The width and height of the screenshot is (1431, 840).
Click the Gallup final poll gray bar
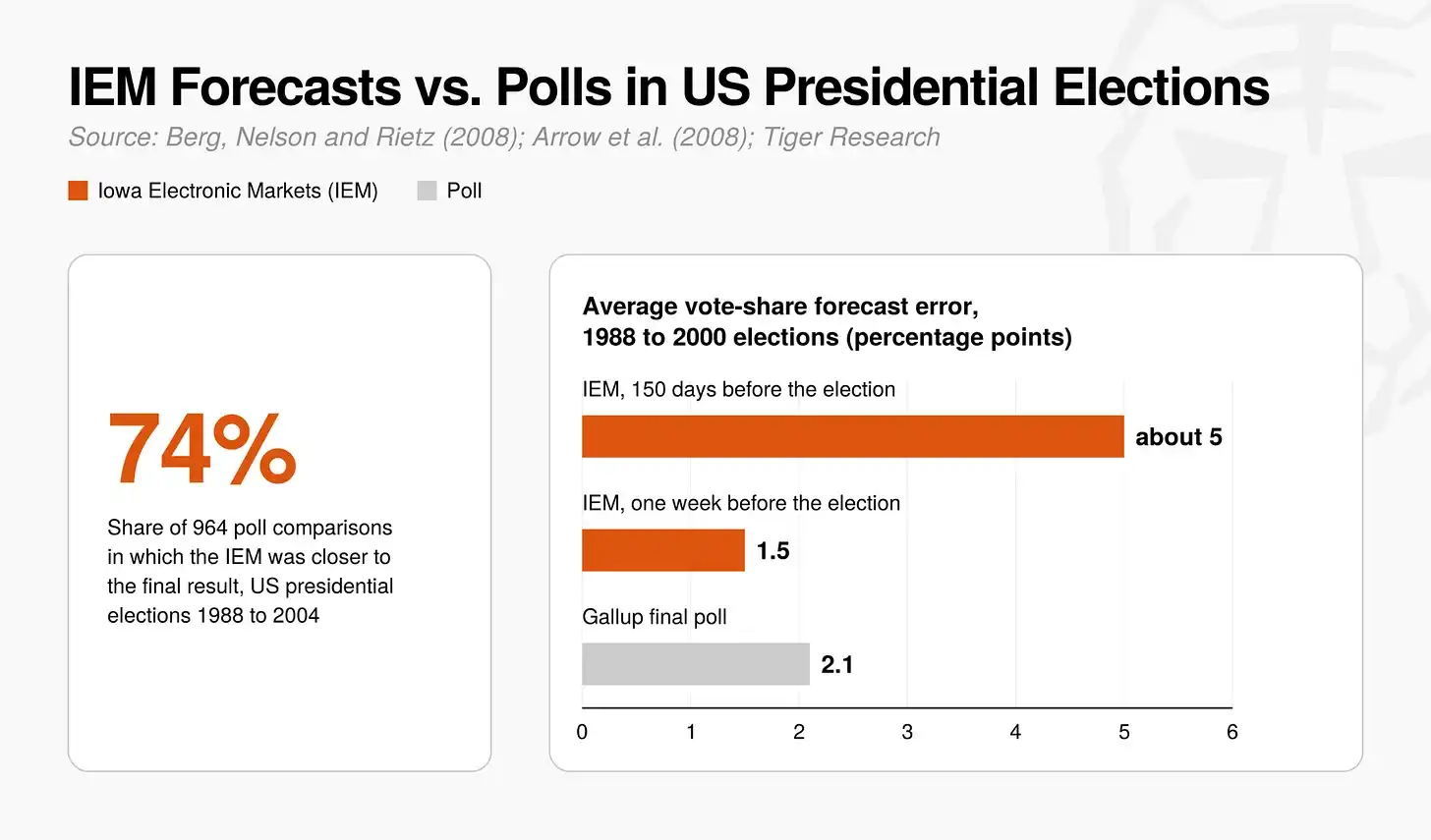[696, 664]
